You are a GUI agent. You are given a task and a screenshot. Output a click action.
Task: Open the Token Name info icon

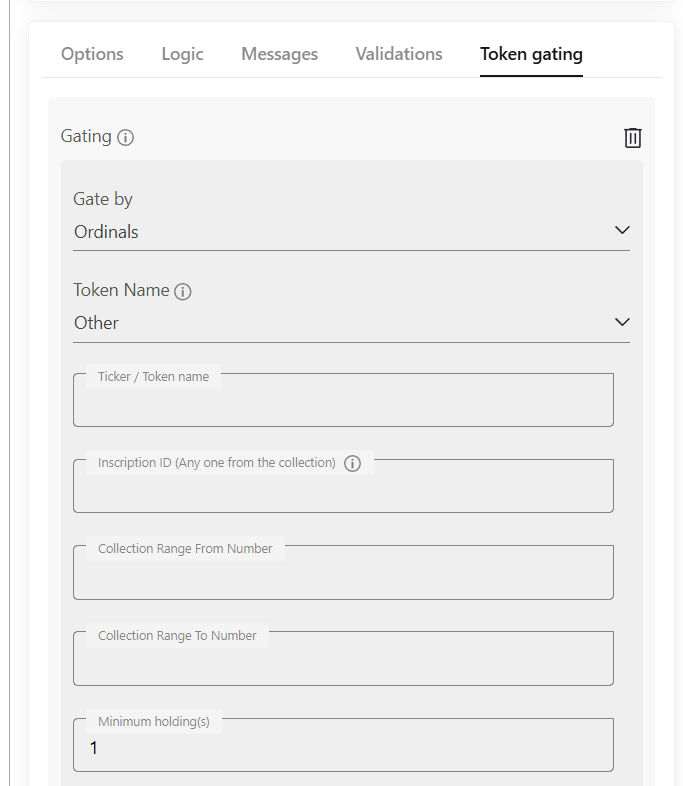tap(182, 291)
